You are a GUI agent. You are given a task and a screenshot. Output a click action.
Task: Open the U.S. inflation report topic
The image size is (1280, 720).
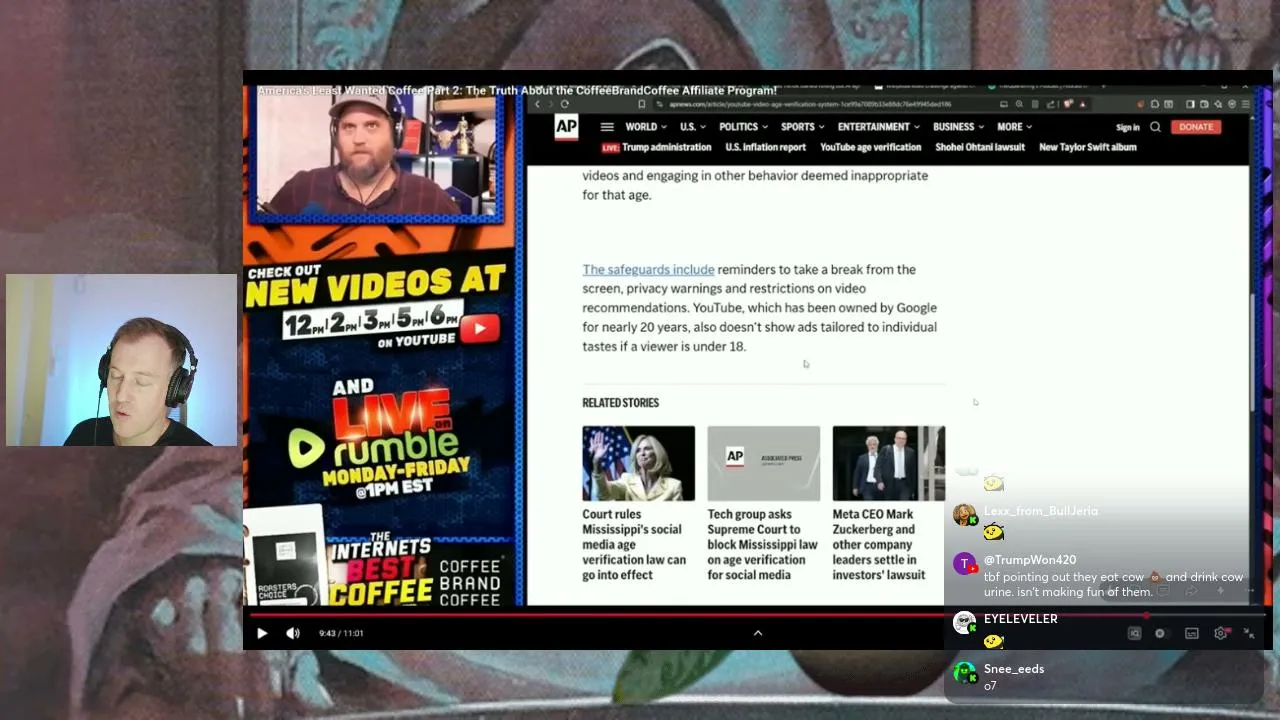(x=765, y=147)
